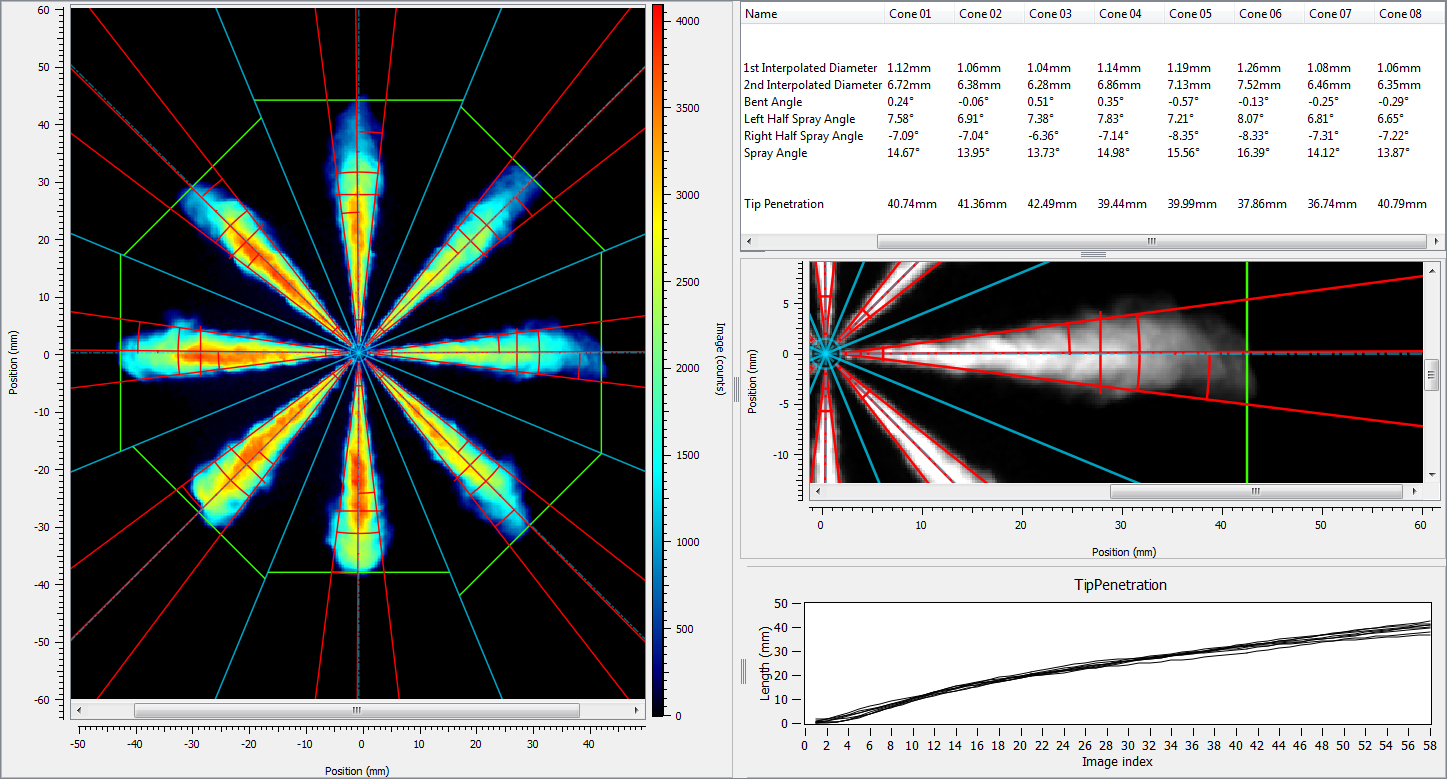Click up arrow of grayscale view scrollbar
The height and width of the screenshot is (779, 1447).
tap(1431, 269)
